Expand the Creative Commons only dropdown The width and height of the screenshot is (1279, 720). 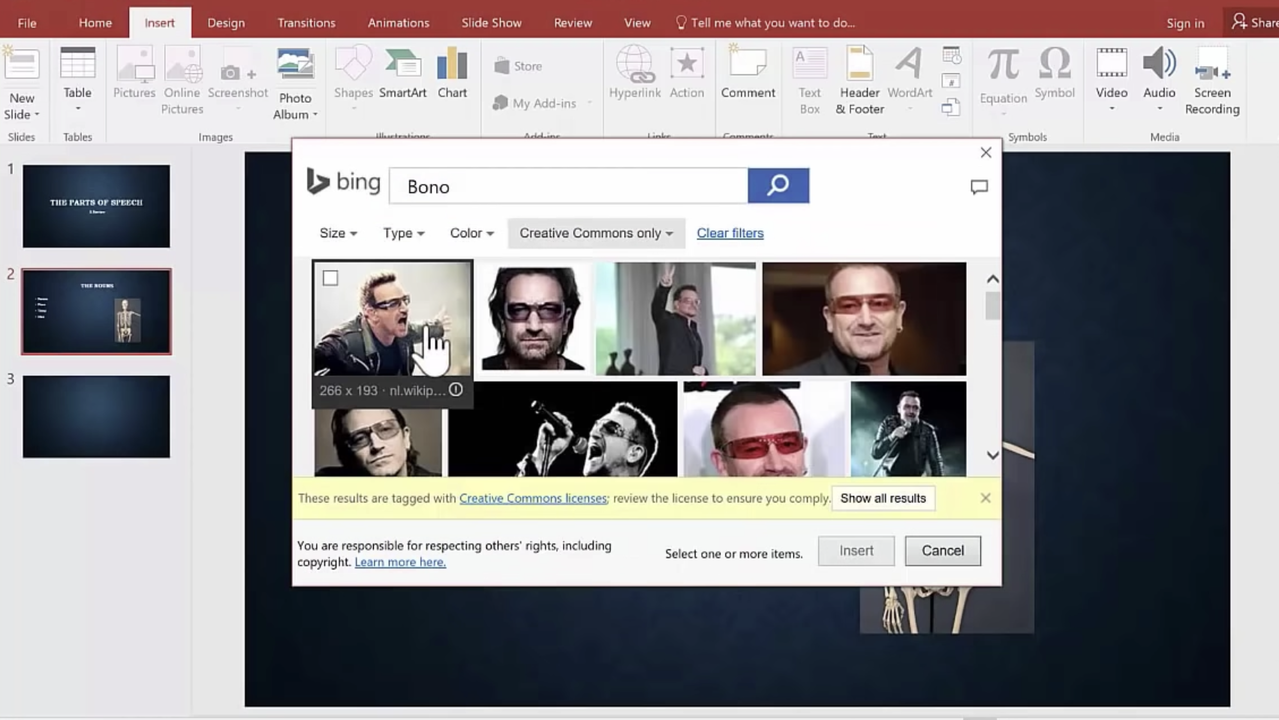click(x=596, y=233)
